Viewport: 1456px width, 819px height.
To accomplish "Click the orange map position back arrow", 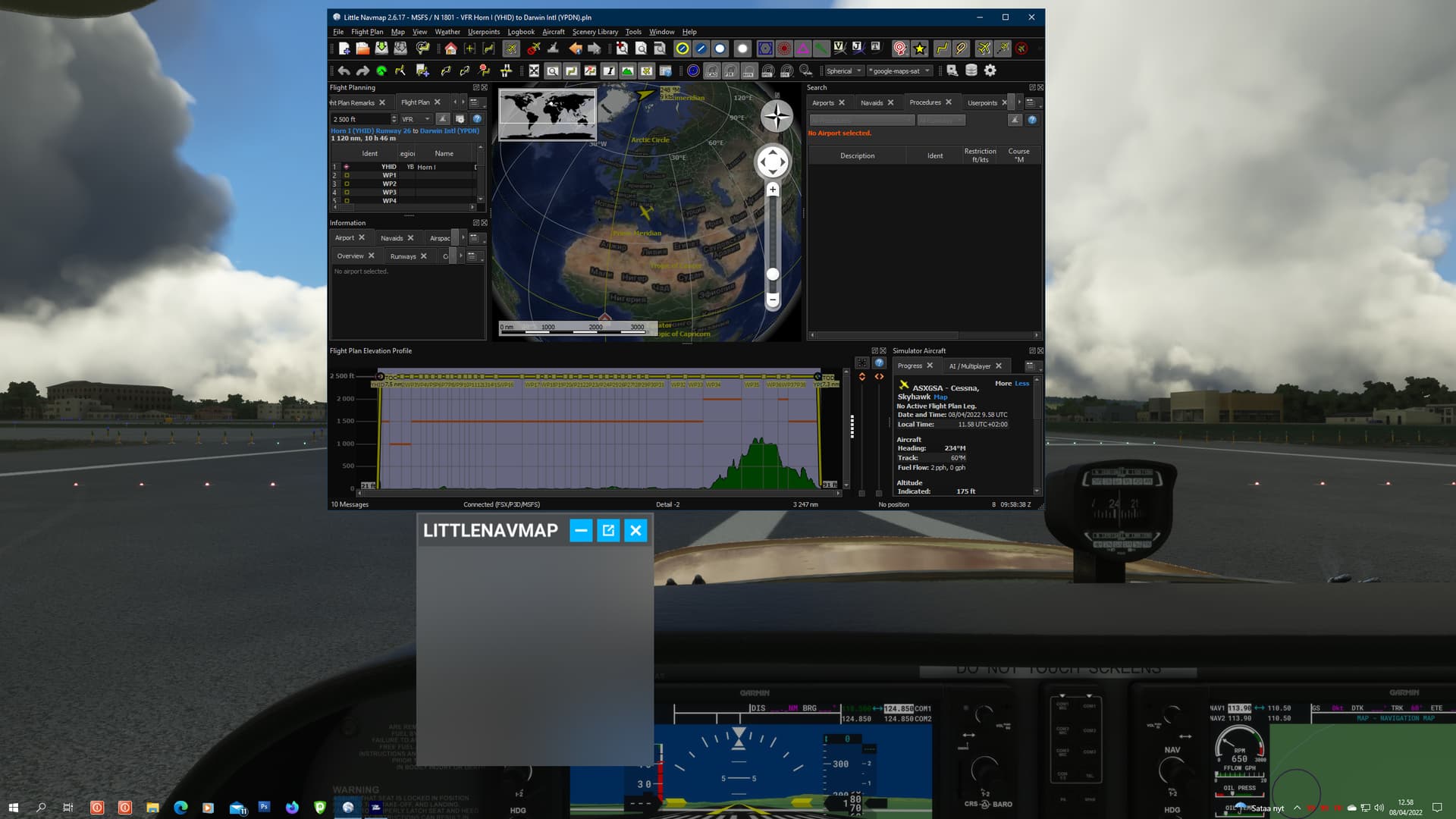I will tap(576, 49).
